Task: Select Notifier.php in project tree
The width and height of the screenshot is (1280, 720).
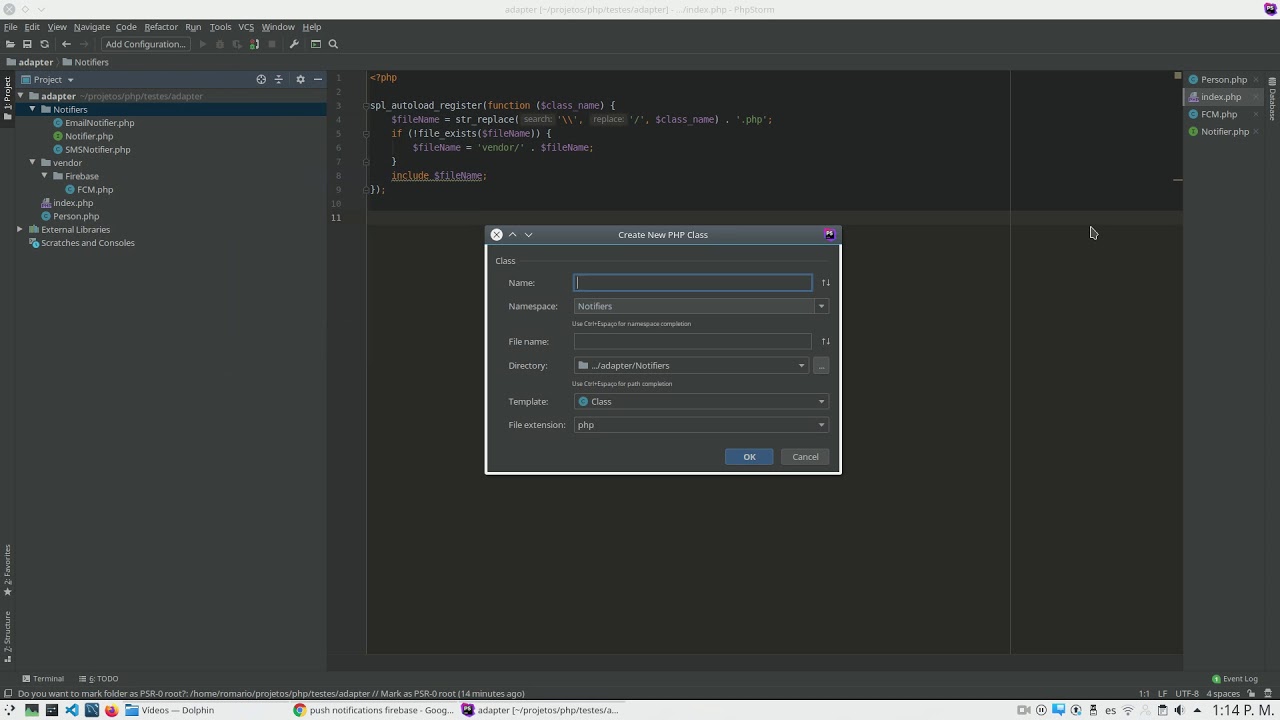Action: [x=89, y=136]
